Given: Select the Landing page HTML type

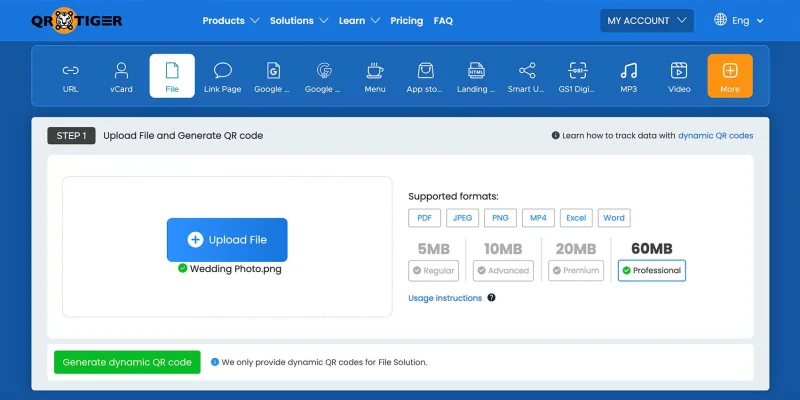Looking at the screenshot, I should tap(476, 76).
